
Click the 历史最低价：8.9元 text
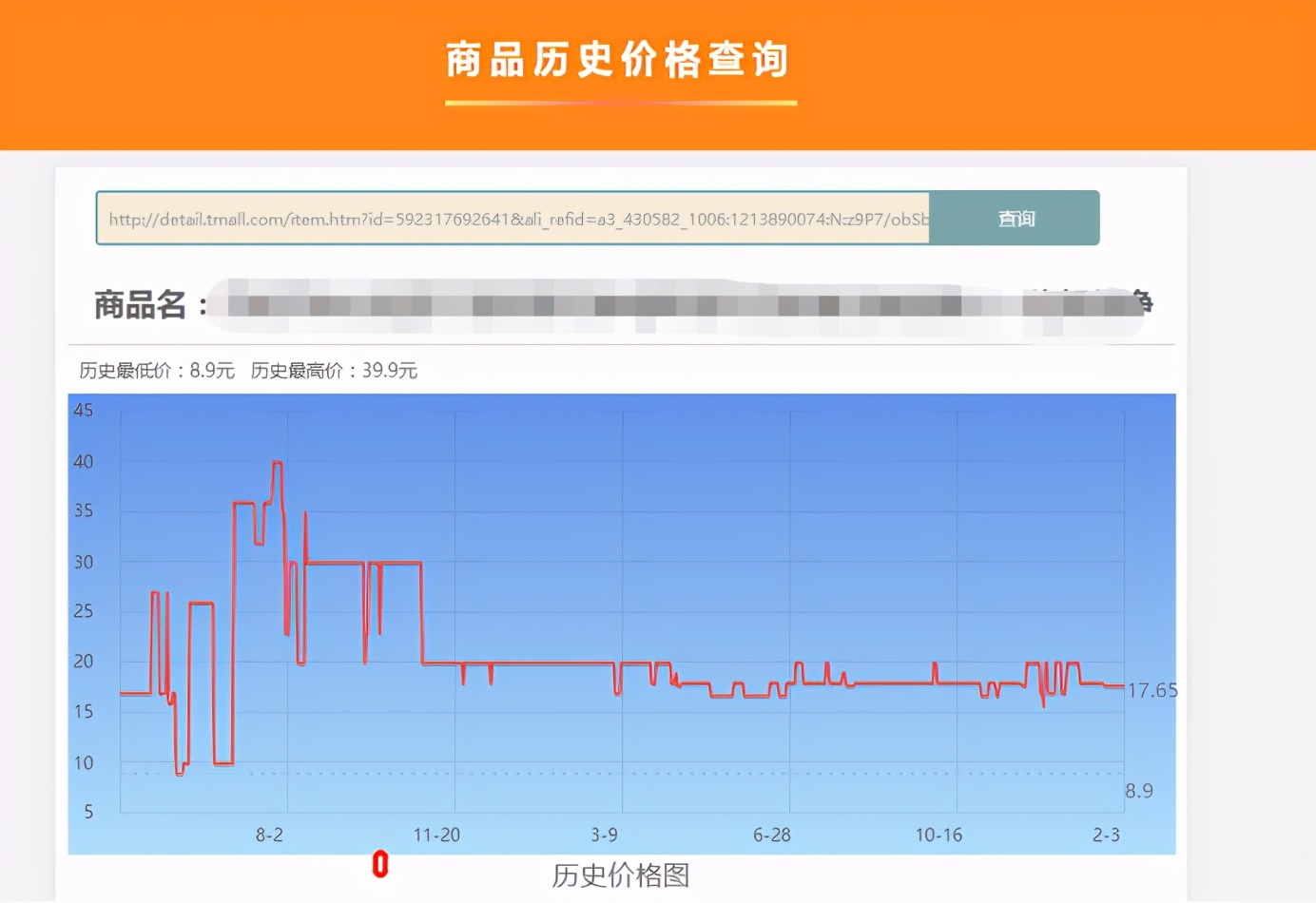tap(157, 371)
